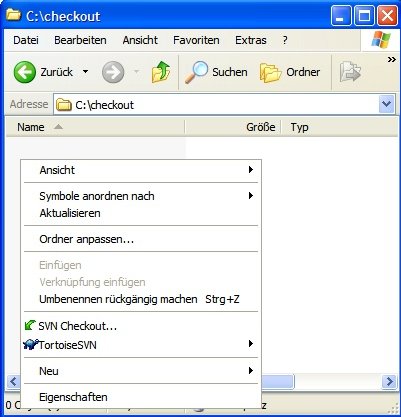Open the Bearbeiten menu

[x=80, y=40]
